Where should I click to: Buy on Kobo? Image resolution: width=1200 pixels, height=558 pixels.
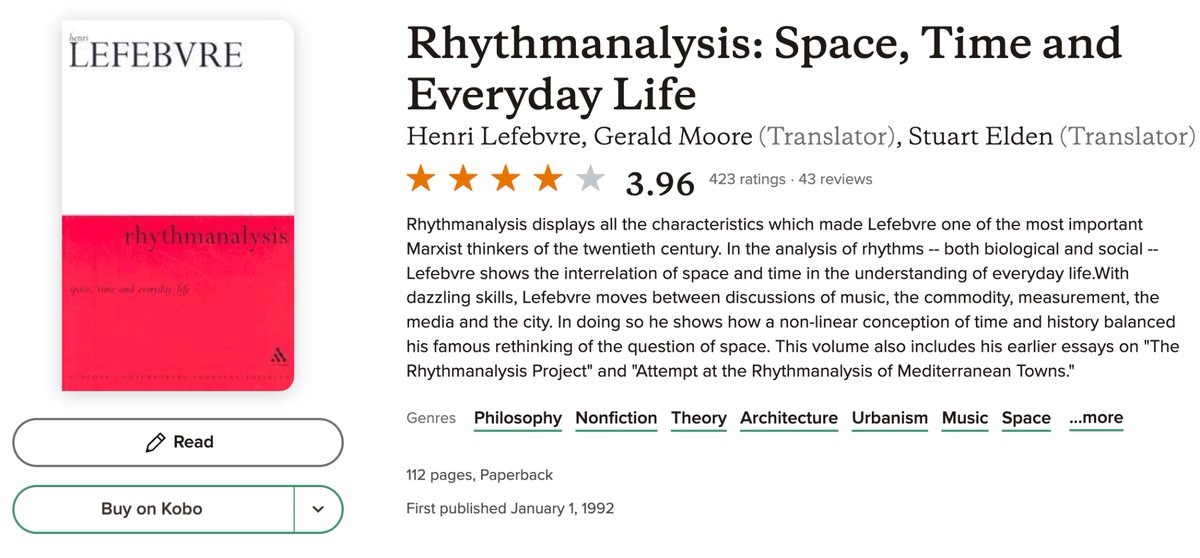point(152,509)
